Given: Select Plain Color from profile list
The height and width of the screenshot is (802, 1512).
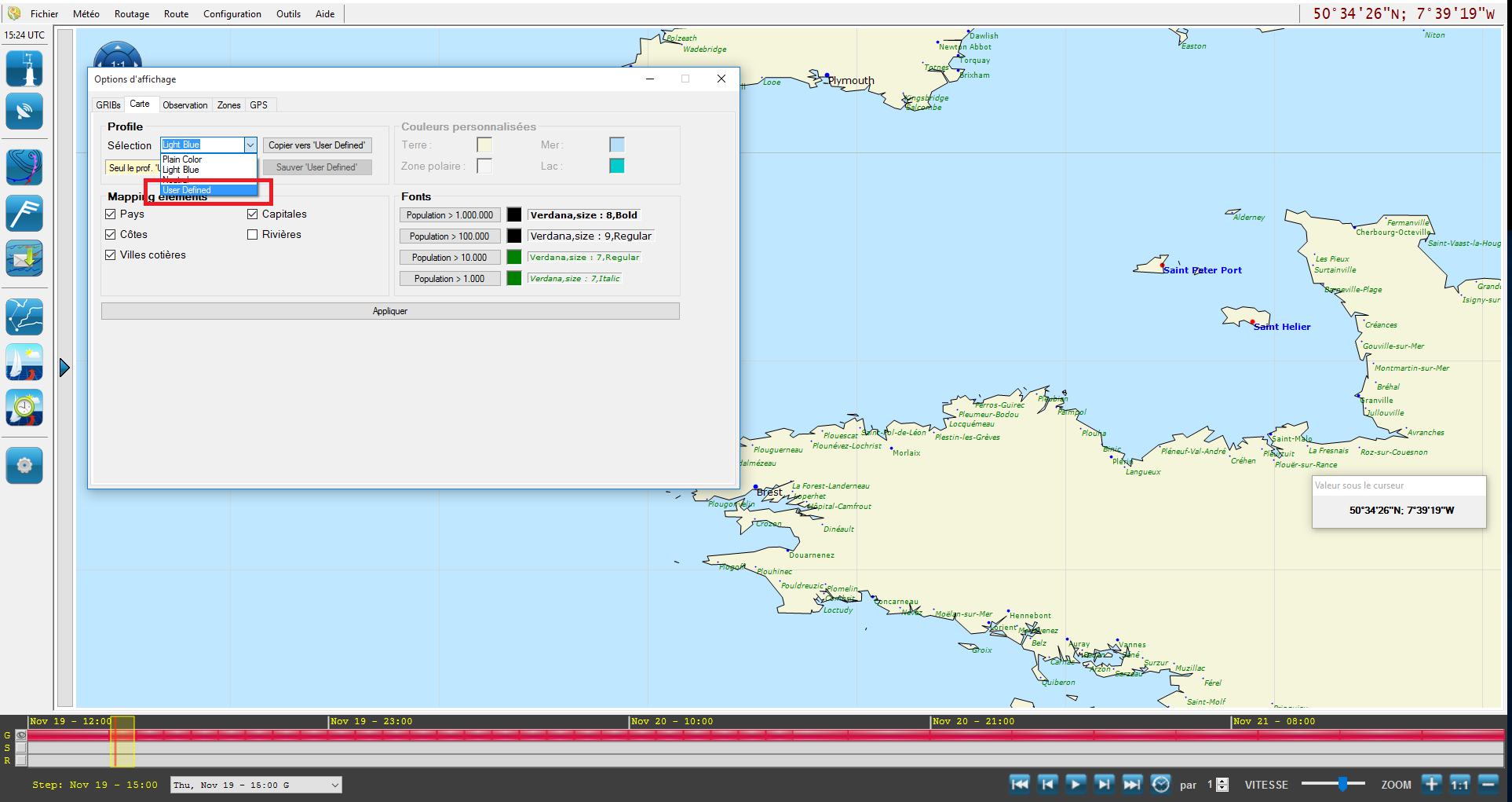Looking at the screenshot, I should point(183,159).
